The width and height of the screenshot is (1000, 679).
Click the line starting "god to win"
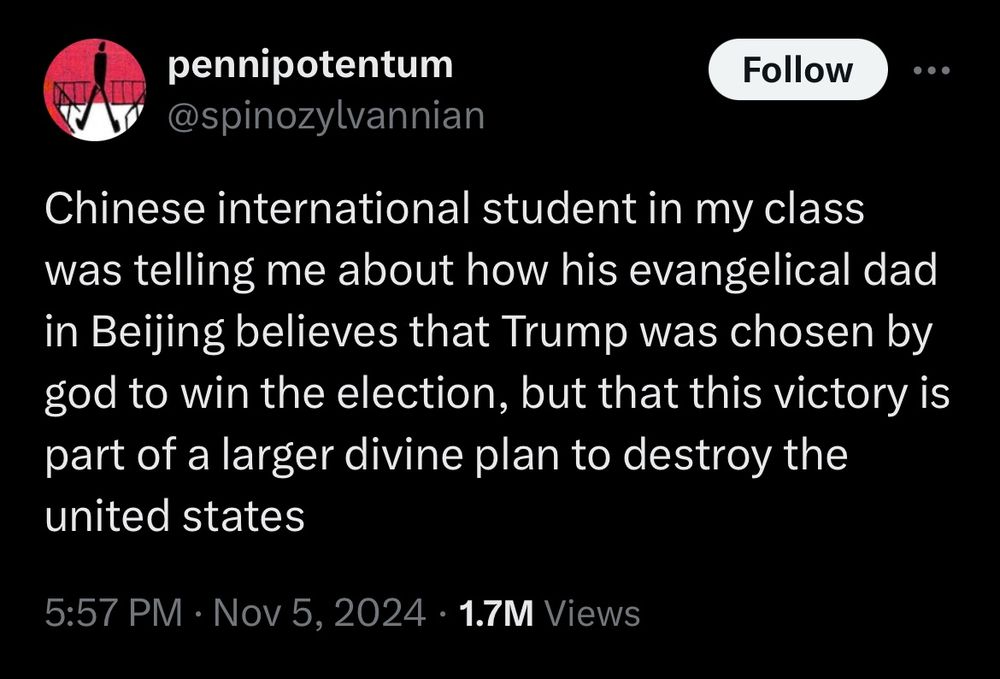pos(497,393)
